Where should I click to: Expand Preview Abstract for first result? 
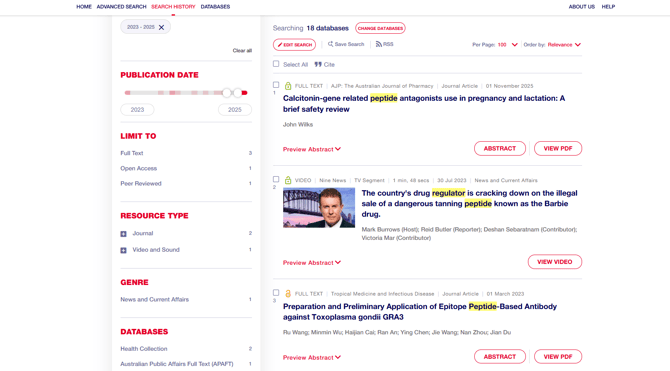[x=312, y=149]
